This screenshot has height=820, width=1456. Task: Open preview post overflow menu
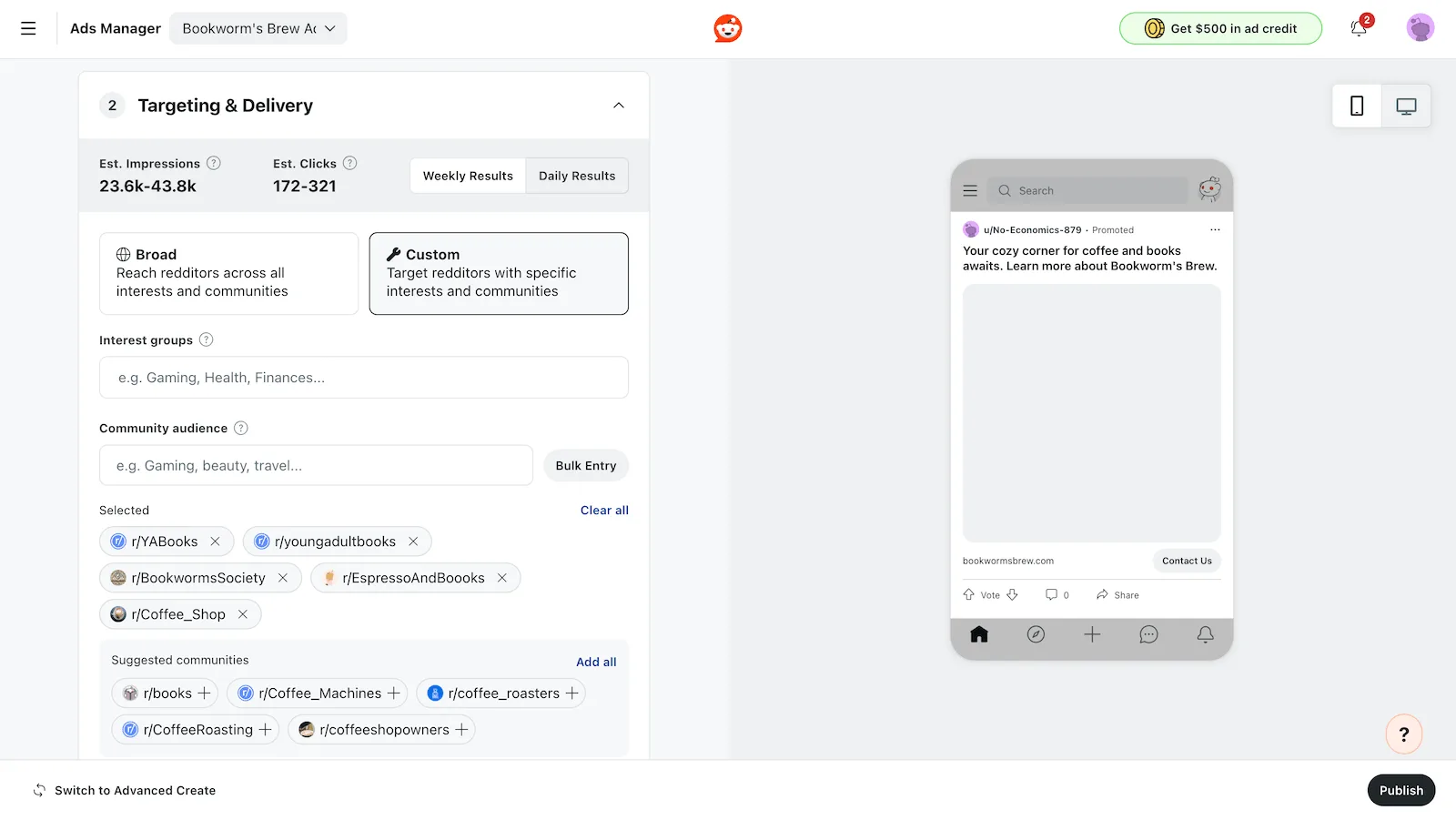pos(1215,230)
